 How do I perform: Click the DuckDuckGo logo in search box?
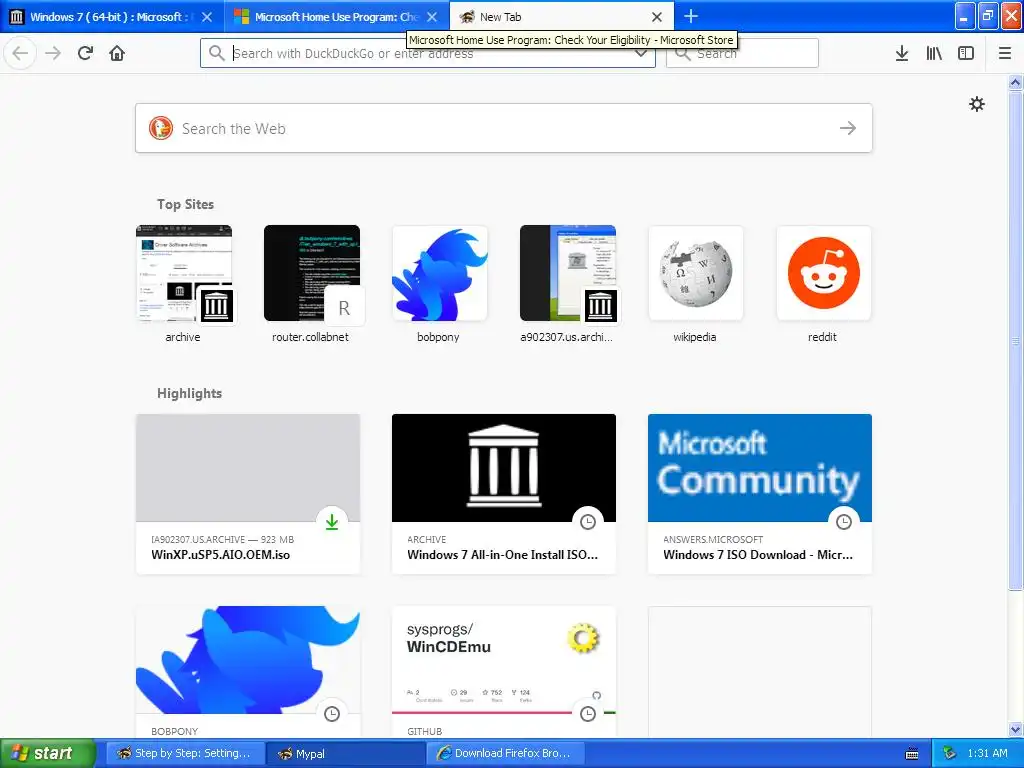click(x=161, y=128)
